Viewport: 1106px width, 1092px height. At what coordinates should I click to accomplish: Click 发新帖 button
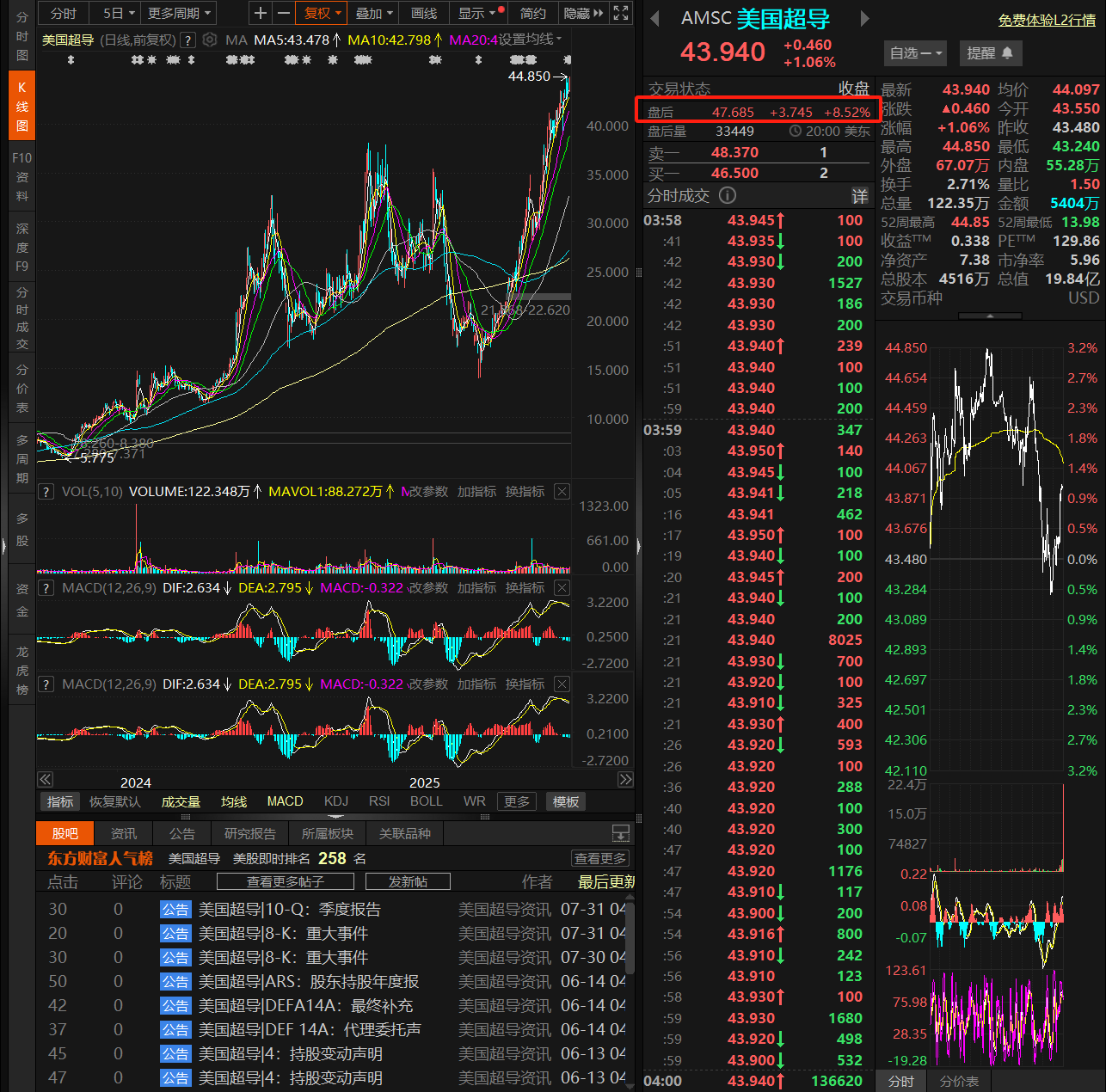pos(408,881)
